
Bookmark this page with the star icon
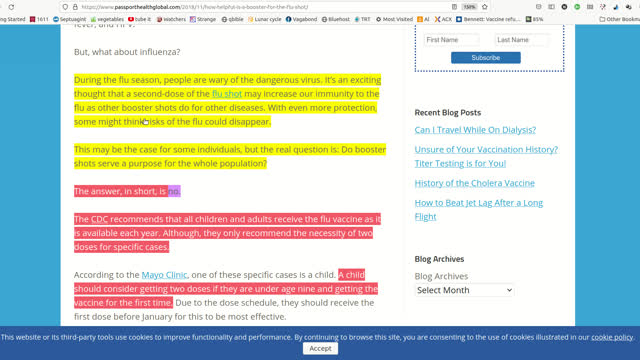point(484,7)
